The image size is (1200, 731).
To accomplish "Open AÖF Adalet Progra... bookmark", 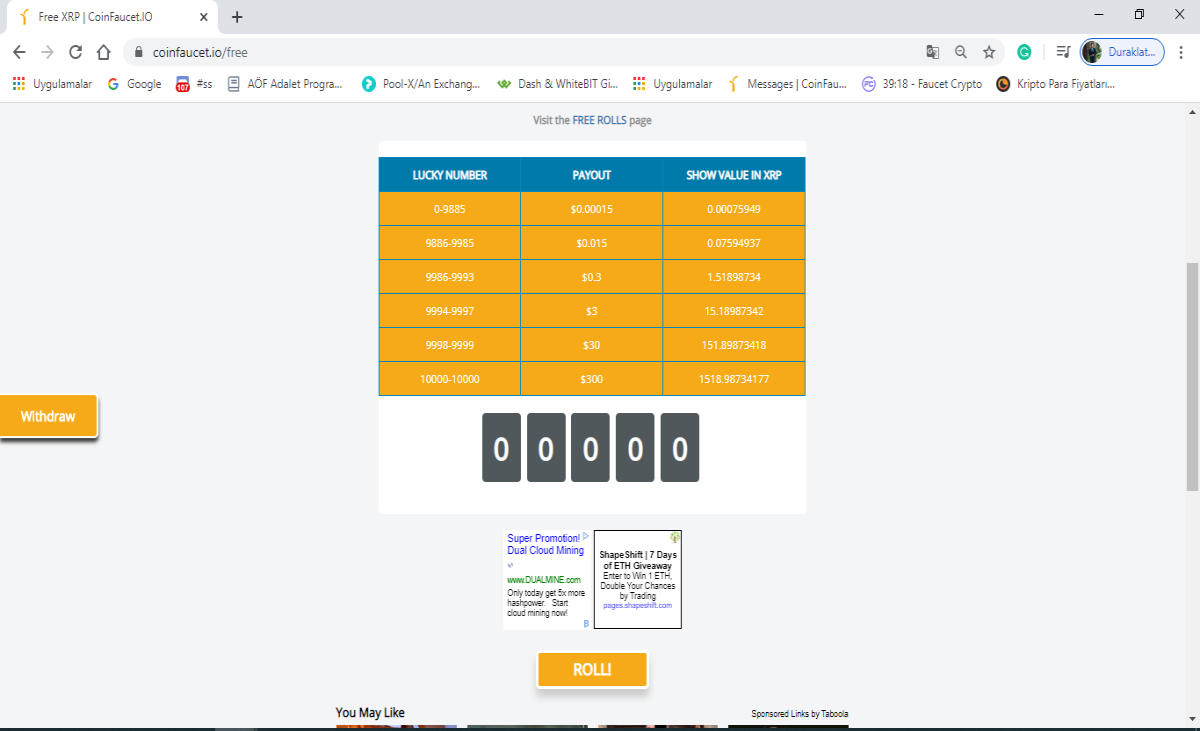I will pos(285,84).
